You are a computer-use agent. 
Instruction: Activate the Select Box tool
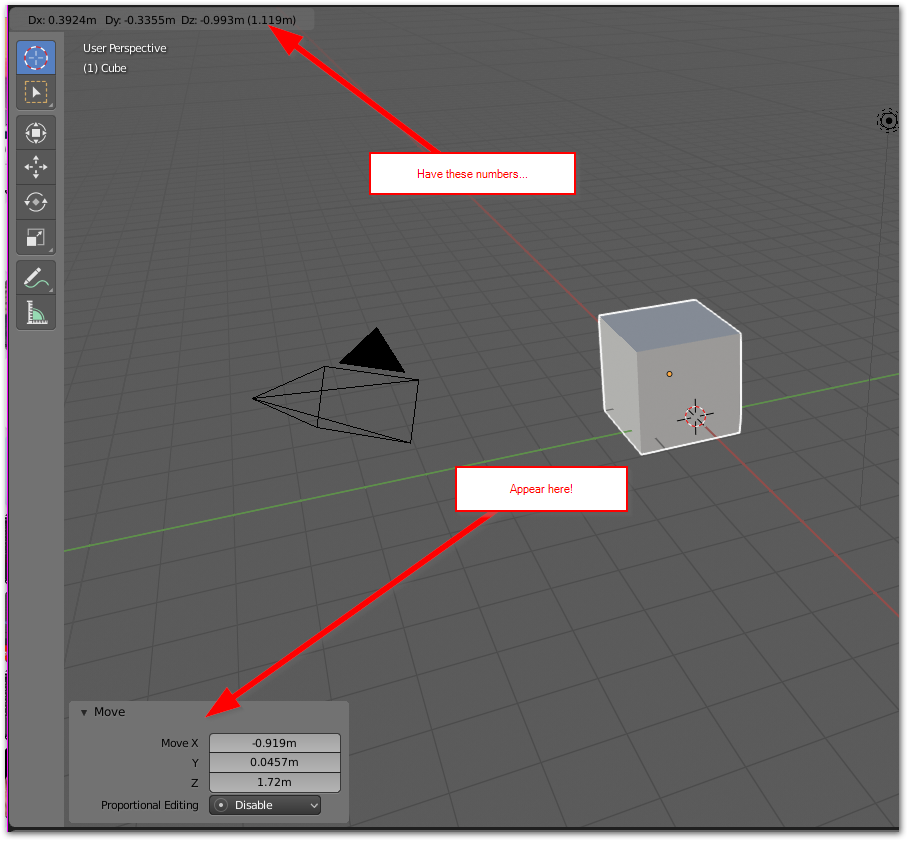(x=36, y=92)
